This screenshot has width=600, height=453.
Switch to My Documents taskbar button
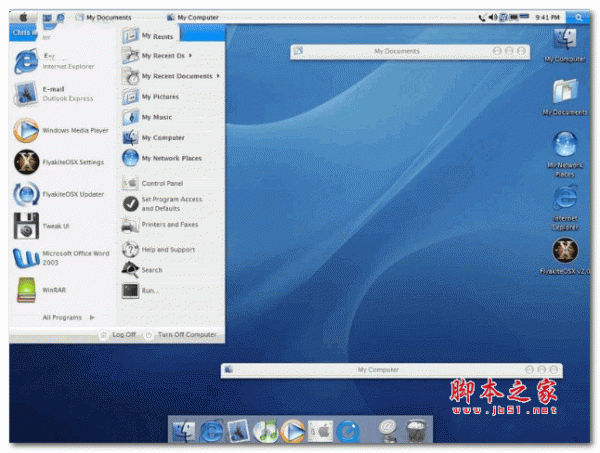103,17
